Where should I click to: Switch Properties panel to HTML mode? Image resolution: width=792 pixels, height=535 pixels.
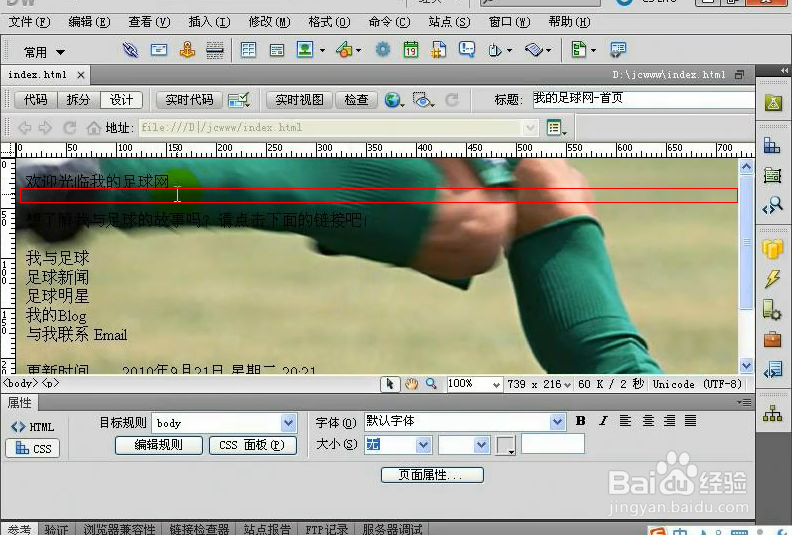coord(33,427)
